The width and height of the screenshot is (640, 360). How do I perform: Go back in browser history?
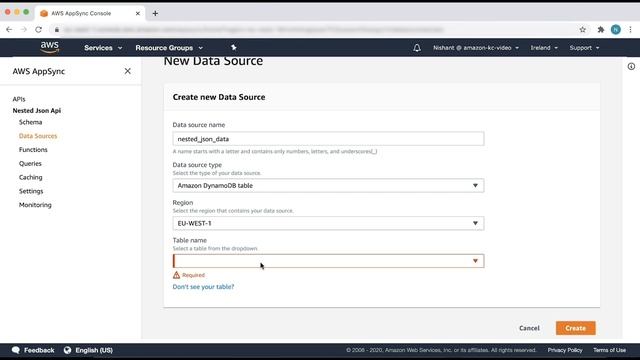[x=9, y=29]
